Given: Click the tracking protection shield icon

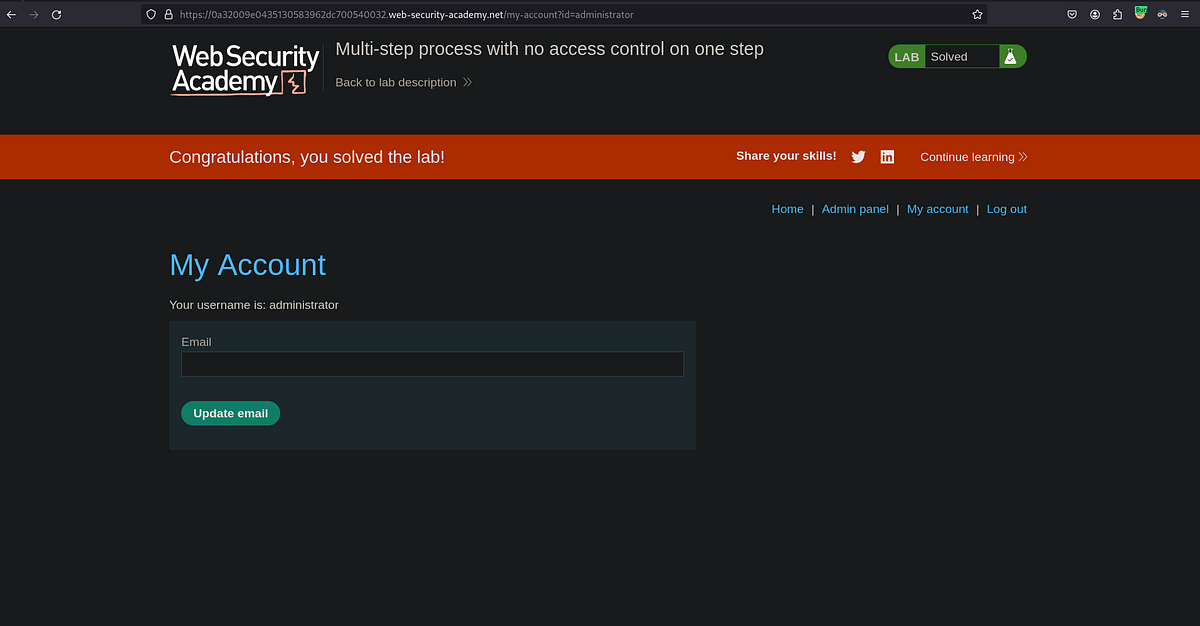Looking at the screenshot, I should pos(151,14).
